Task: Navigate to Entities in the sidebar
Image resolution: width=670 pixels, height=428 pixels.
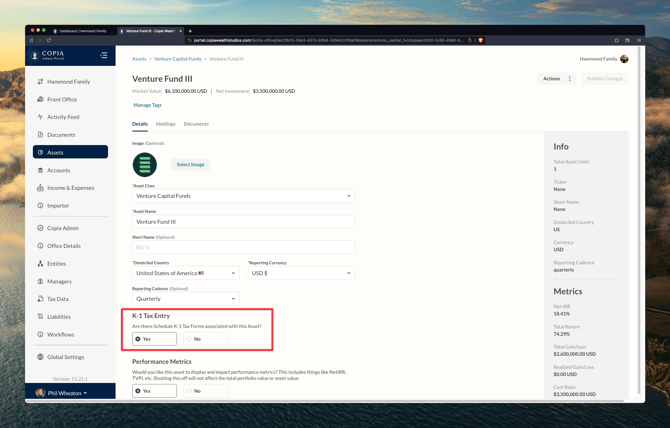Action: 56,264
